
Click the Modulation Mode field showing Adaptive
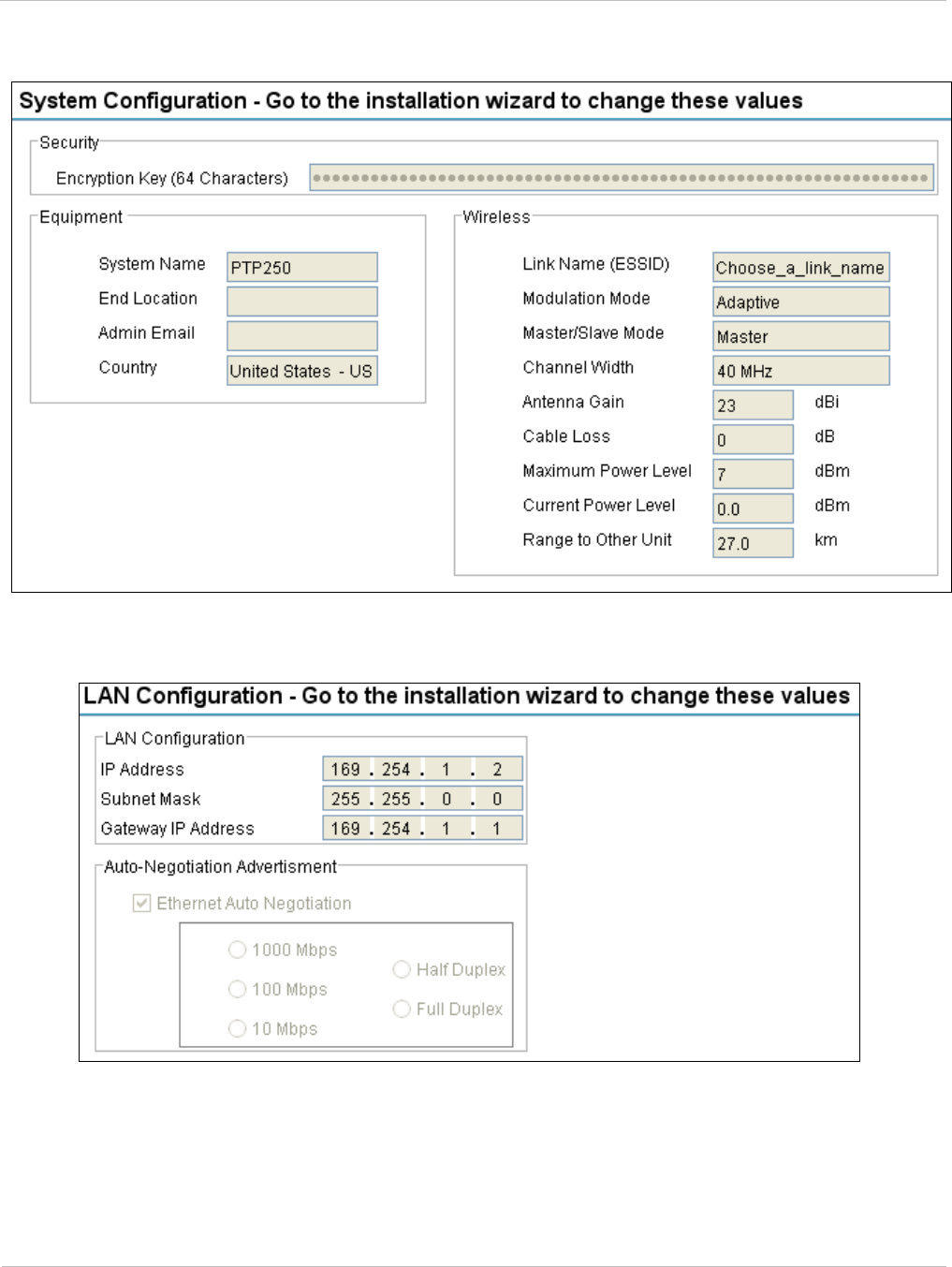800,302
